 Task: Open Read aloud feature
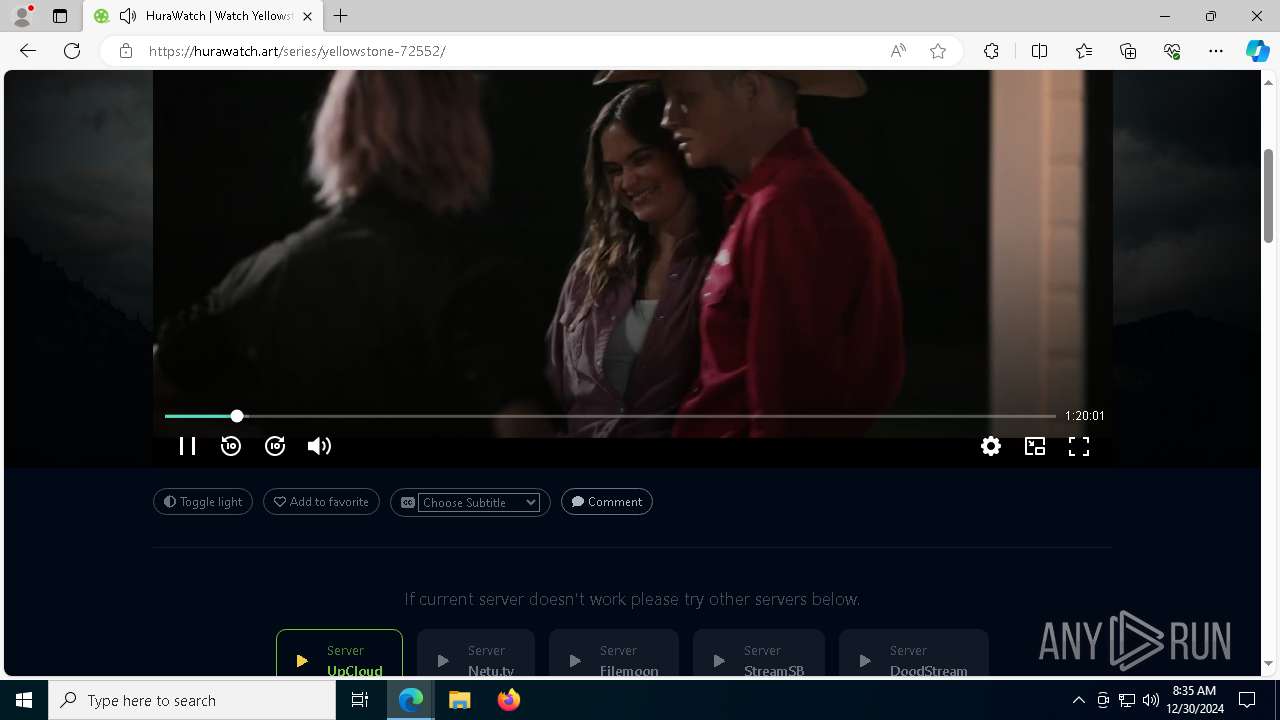pos(898,51)
